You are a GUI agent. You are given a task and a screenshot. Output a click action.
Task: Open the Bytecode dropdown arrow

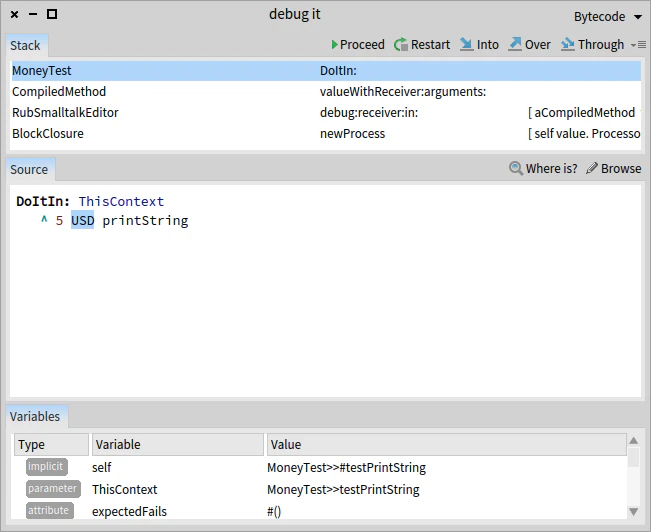(x=638, y=17)
